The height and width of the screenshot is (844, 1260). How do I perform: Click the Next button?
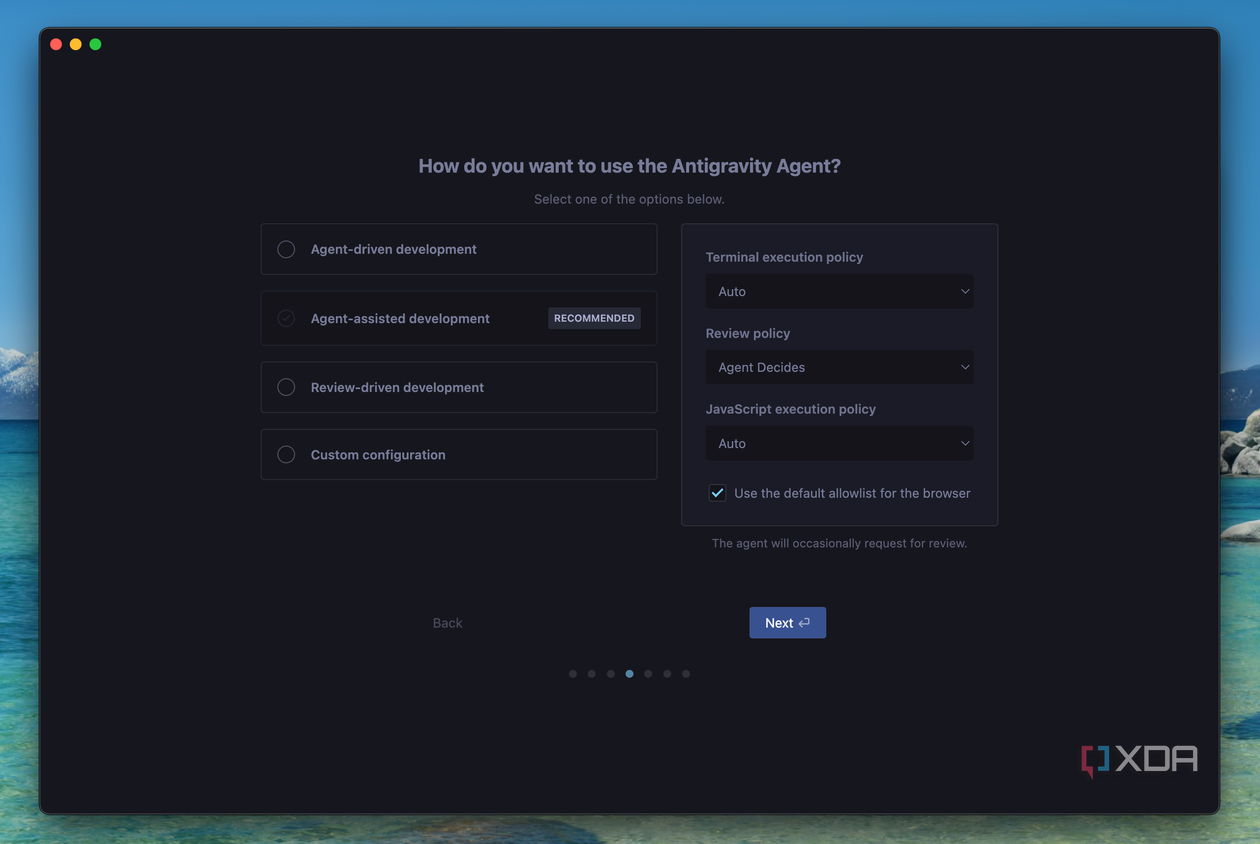pyautogui.click(x=787, y=622)
